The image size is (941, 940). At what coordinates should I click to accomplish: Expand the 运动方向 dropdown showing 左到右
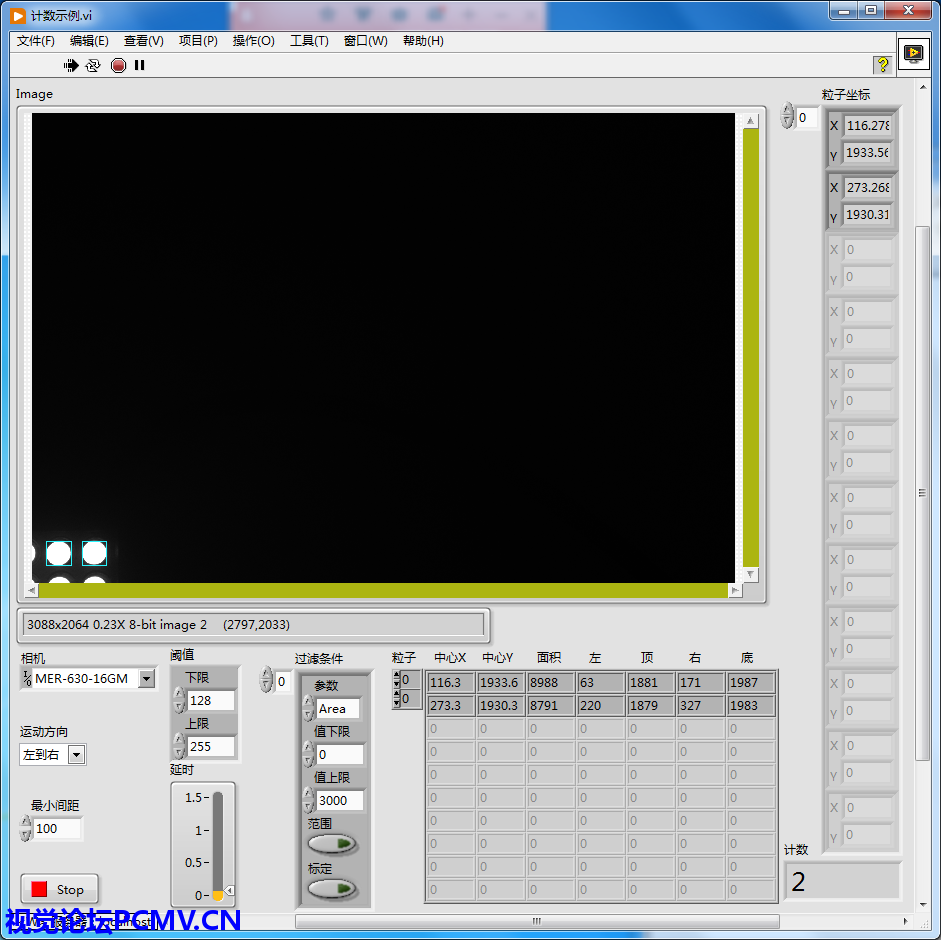click(x=77, y=755)
